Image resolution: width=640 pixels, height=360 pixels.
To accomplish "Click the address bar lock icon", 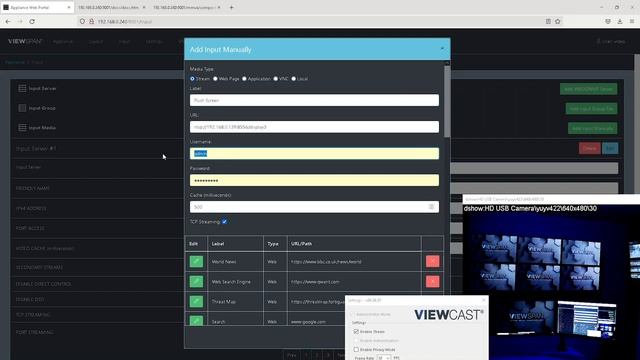I will click(x=91, y=21).
